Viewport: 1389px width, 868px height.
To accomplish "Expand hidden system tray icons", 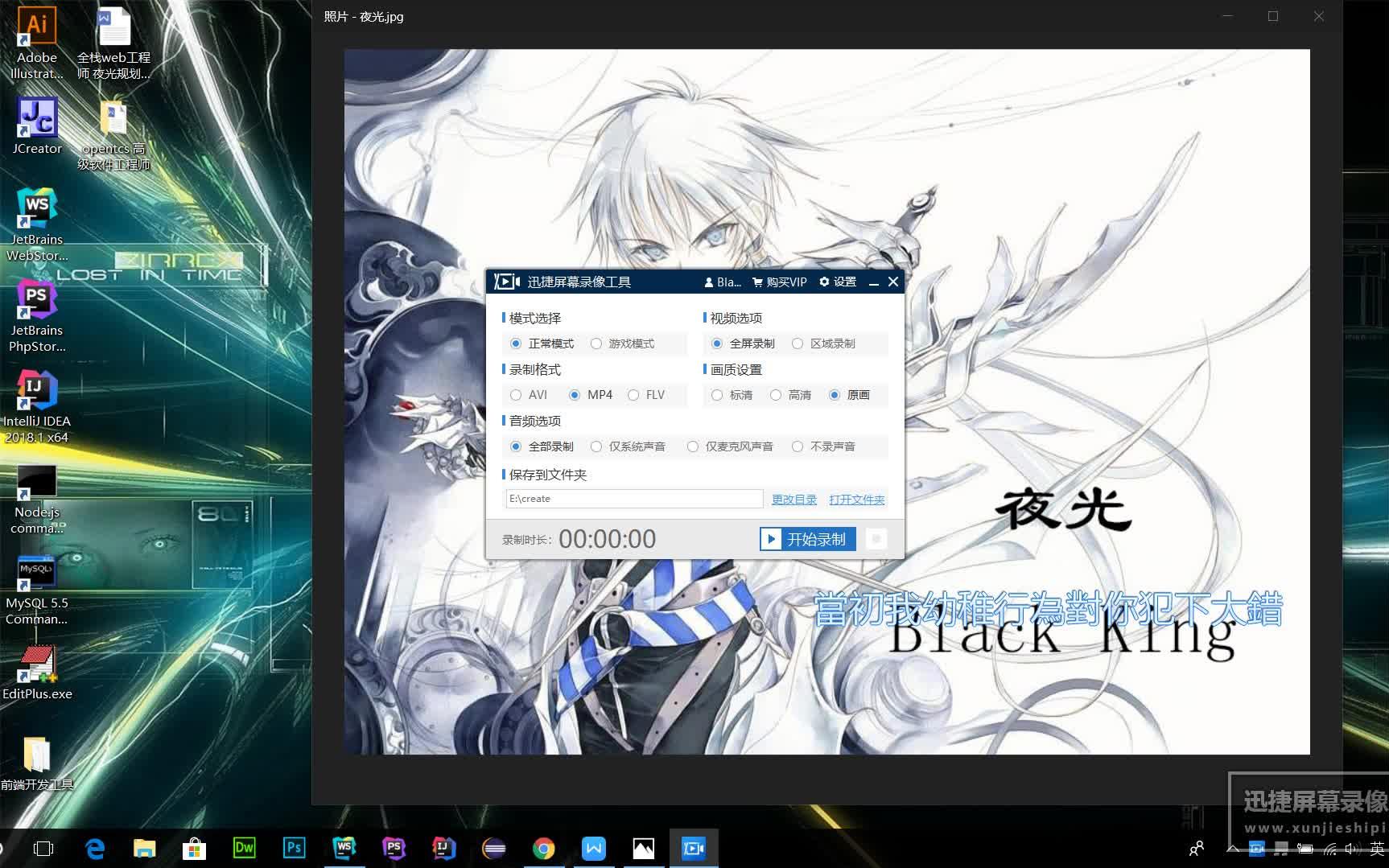I will coord(1233,848).
